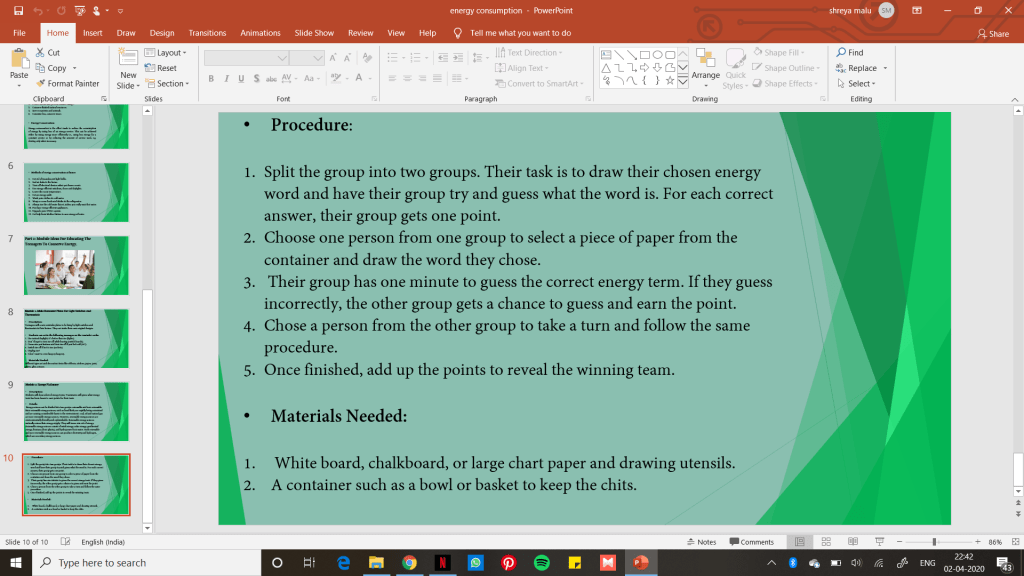The width and height of the screenshot is (1024, 576).
Task: Click the Share button
Action: [x=992, y=34]
